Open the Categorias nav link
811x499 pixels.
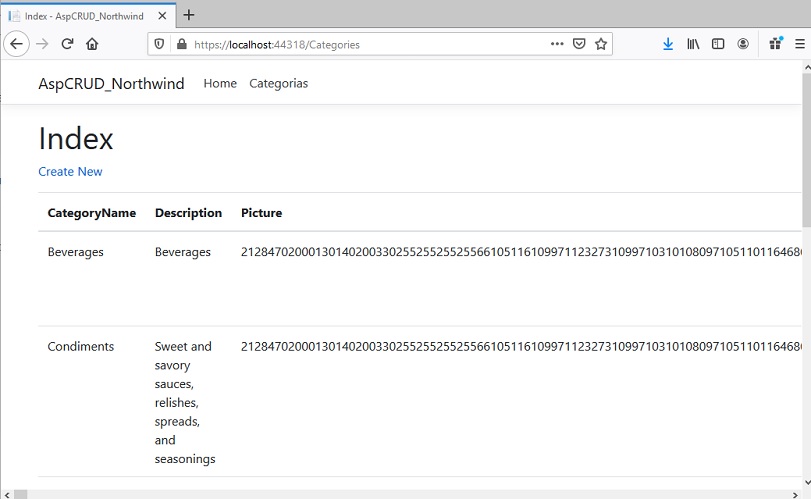(278, 83)
